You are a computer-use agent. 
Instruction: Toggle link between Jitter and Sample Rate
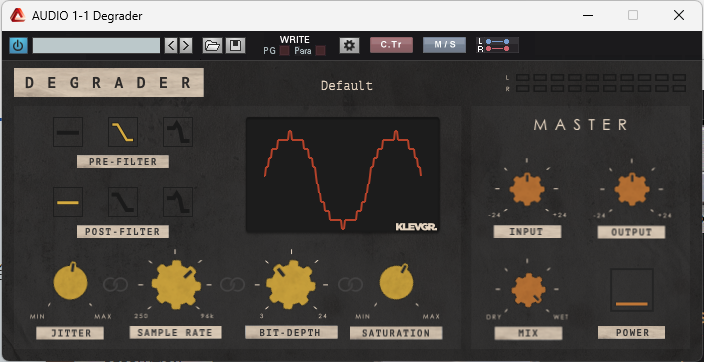click(115, 284)
